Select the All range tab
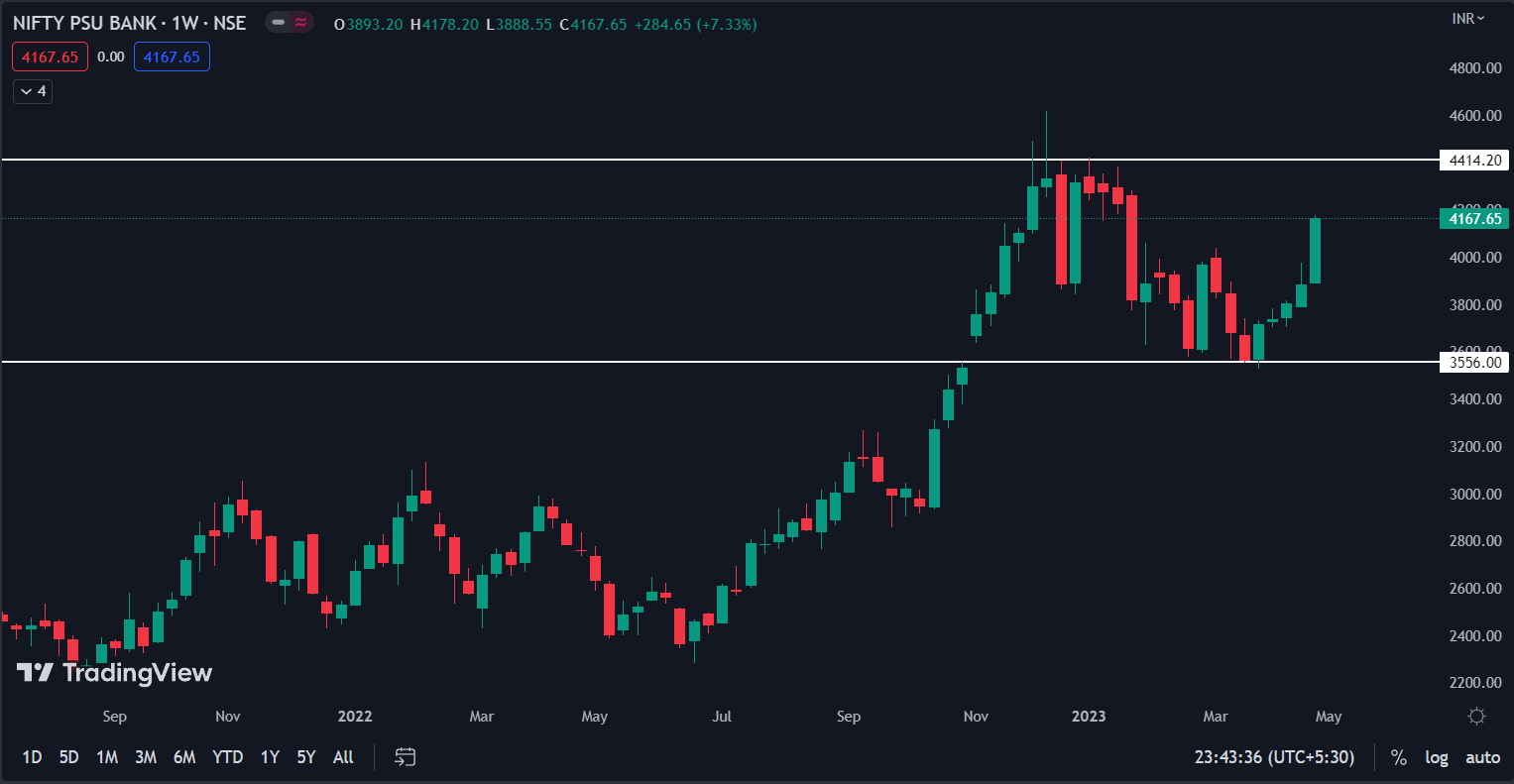Screen dimensions: 1514x784 [x=343, y=757]
